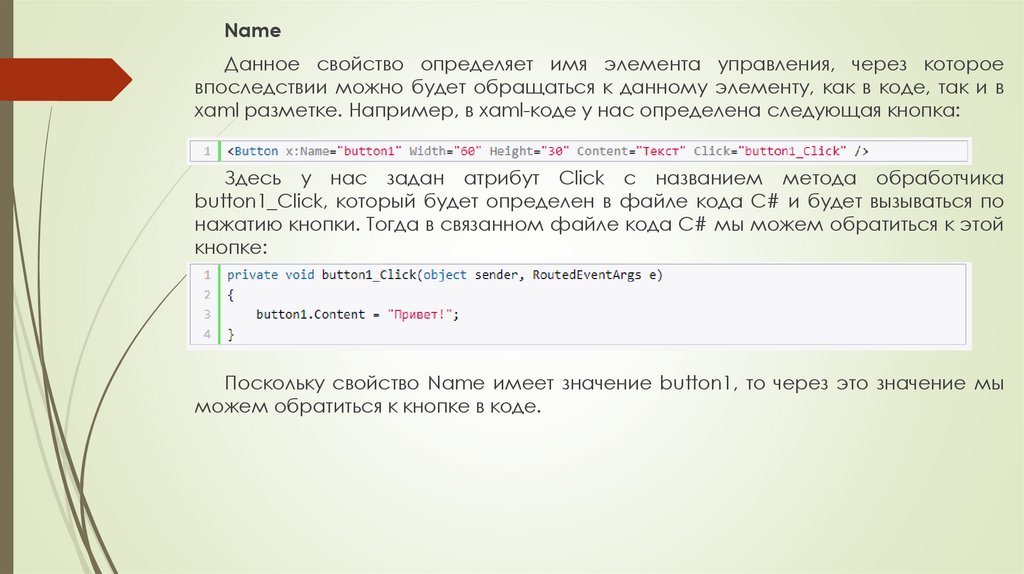
Task: Click the closing brace on line 4
Action: pyautogui.click(x=231, y=334)
